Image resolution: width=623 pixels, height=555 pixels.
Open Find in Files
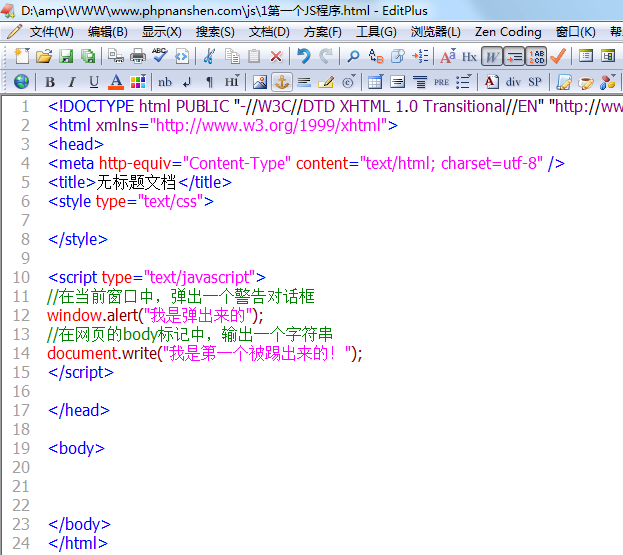point(398,56)
